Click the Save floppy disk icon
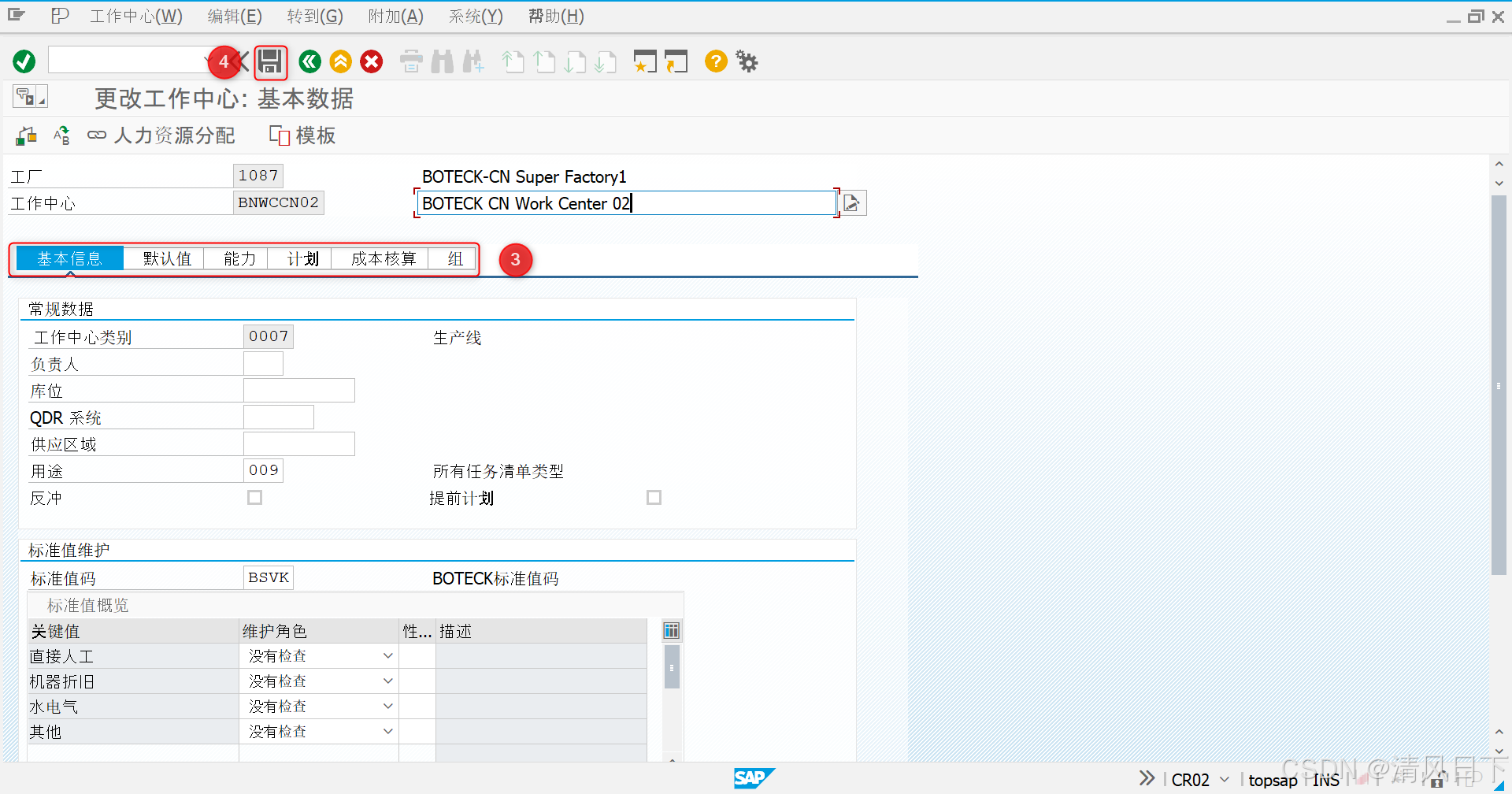This screenshot has width=1512, height=794. click(271, 61)
